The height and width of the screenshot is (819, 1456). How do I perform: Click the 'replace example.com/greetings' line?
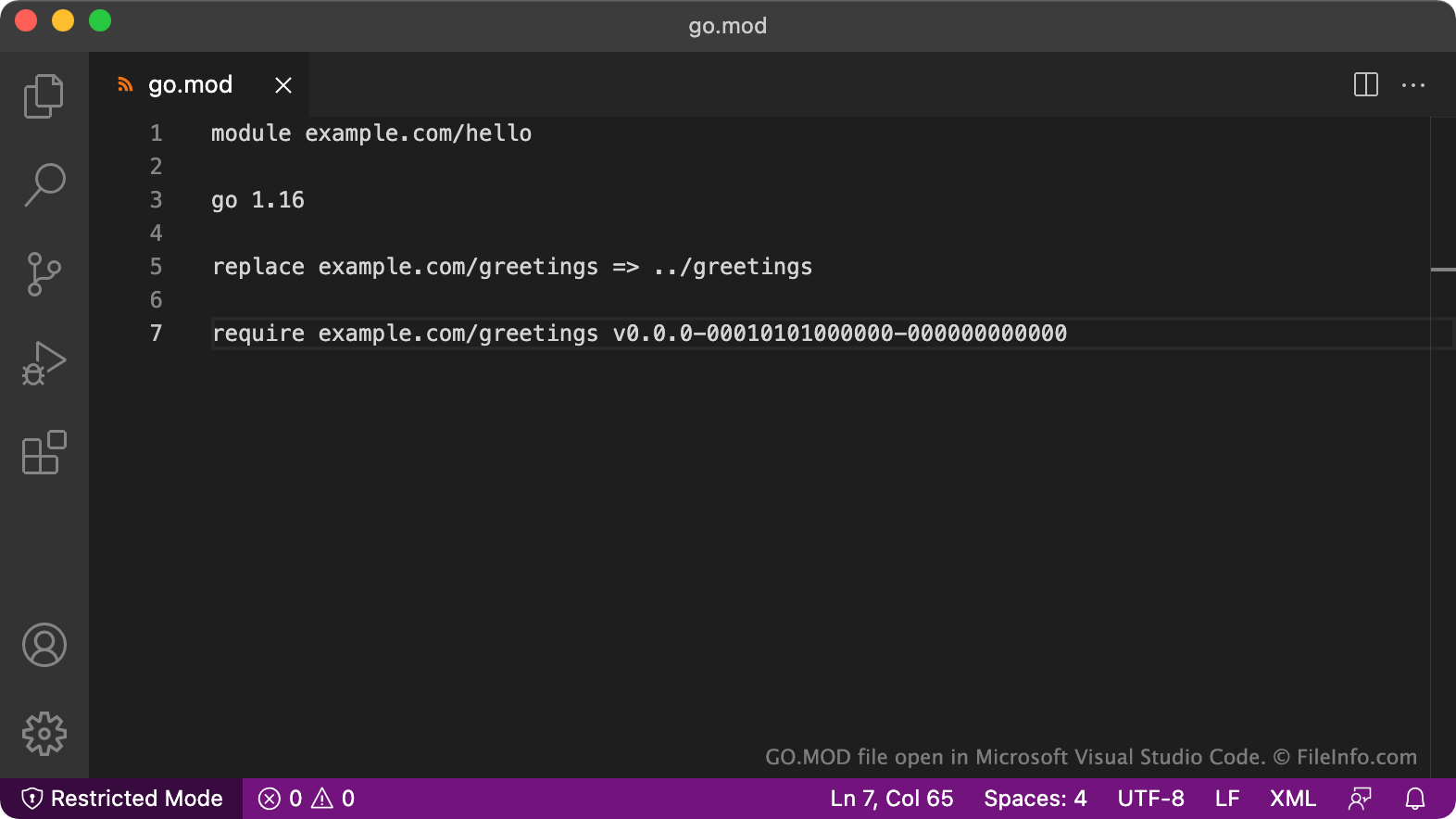point(512,267)
